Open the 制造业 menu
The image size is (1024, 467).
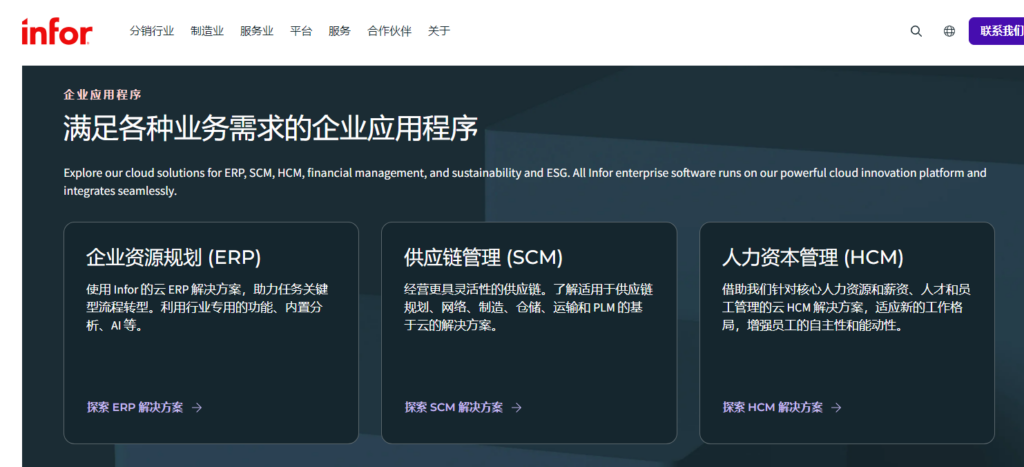pyautogui.click(x=207, y=31)
